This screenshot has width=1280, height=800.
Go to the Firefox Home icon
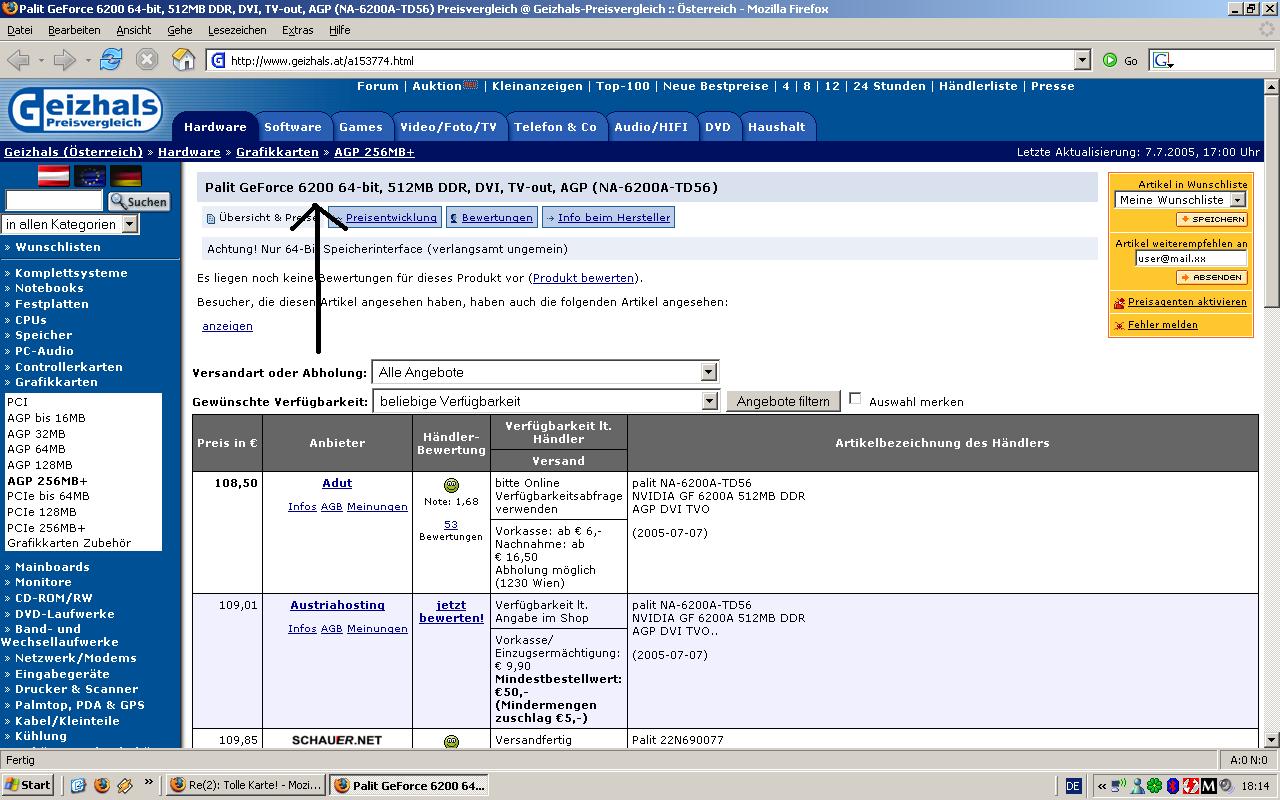coord(184,60)
